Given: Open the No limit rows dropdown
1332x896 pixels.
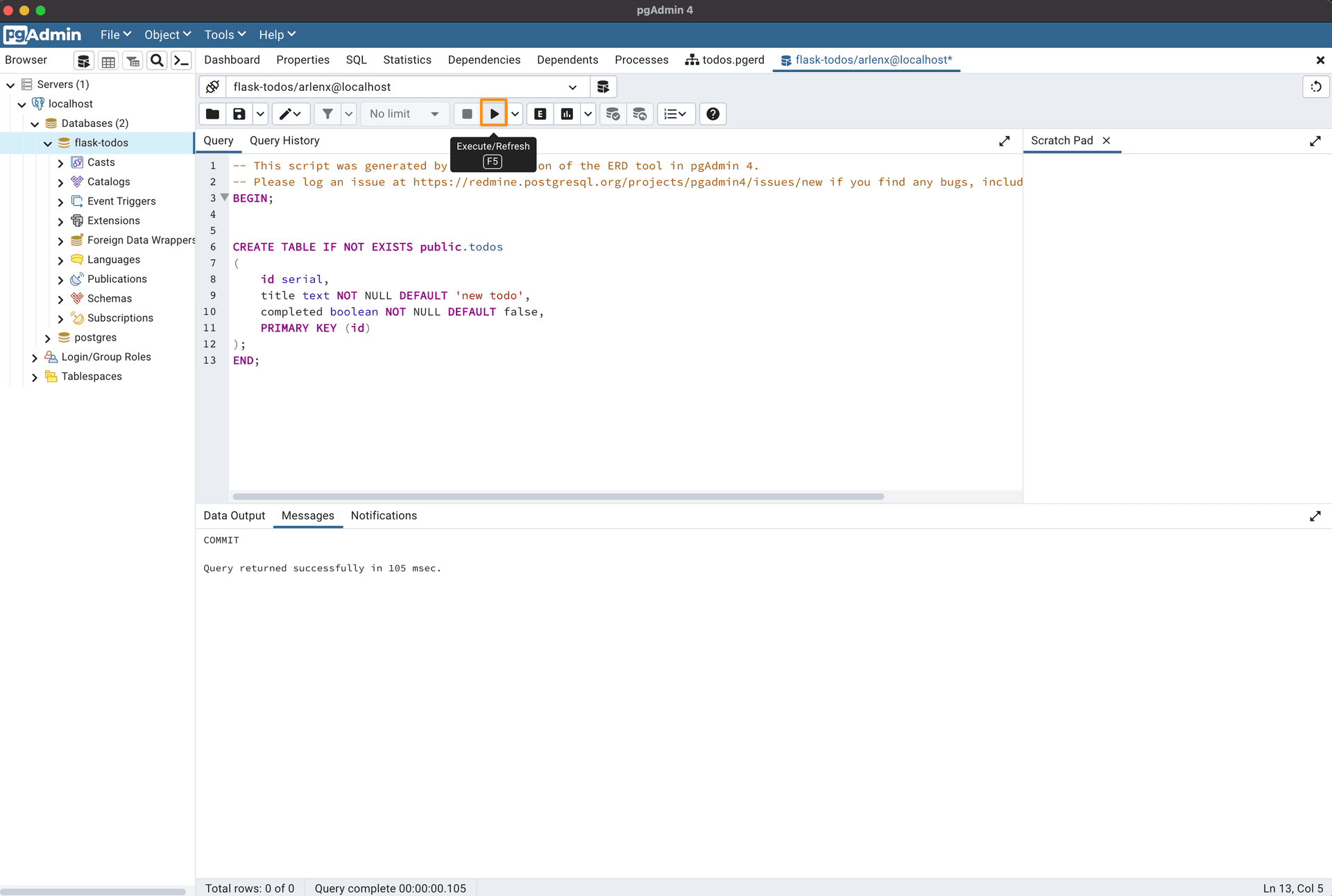Looking at the screenshot, I should [404, 114].
